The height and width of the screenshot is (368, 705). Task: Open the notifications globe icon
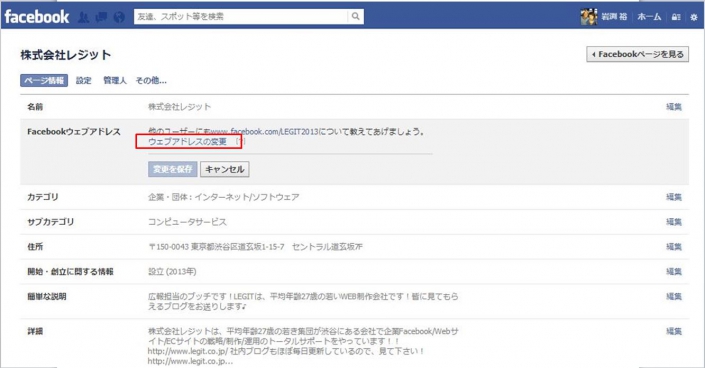[x=119, y=17]
